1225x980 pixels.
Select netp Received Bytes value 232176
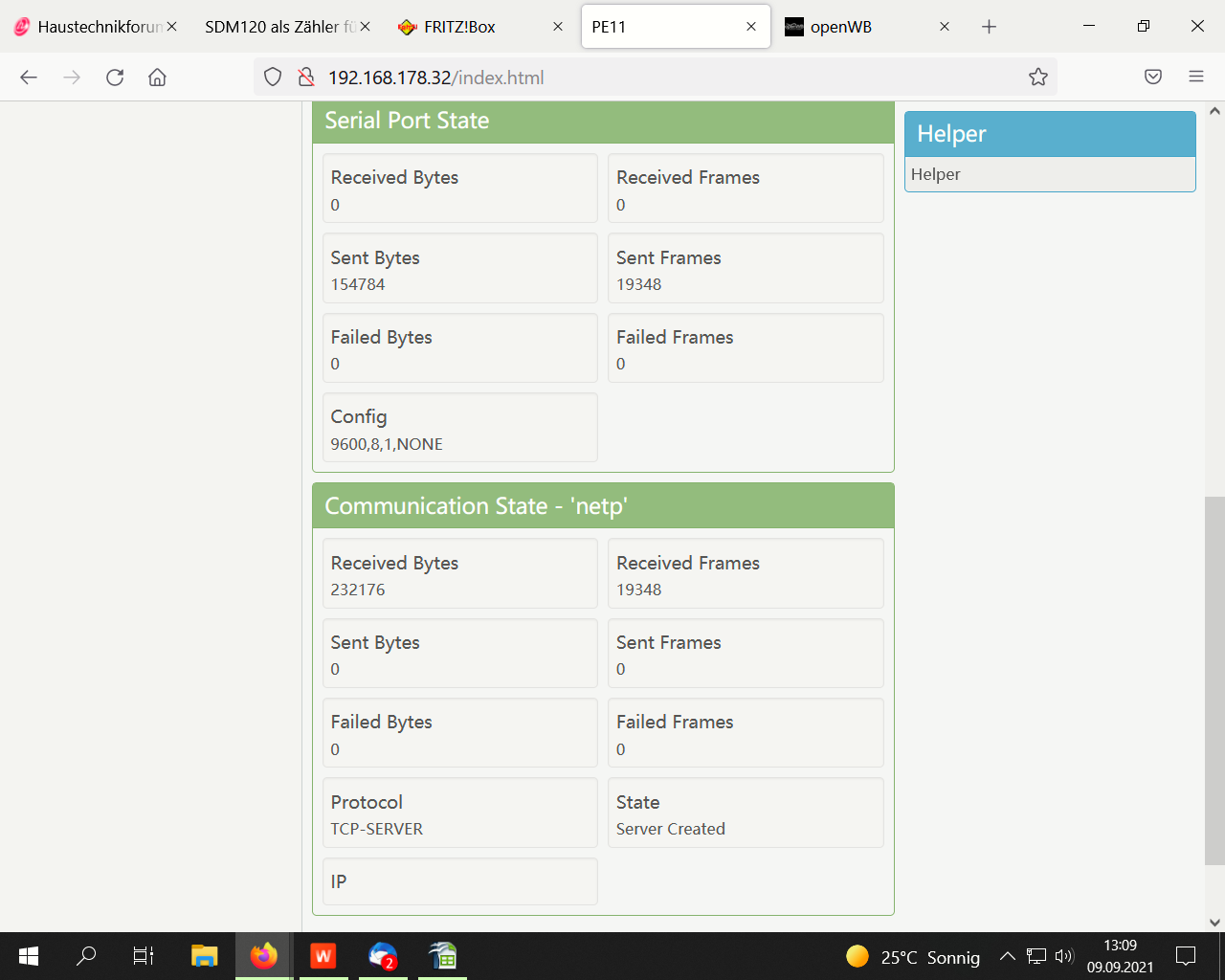coord(358,590)
